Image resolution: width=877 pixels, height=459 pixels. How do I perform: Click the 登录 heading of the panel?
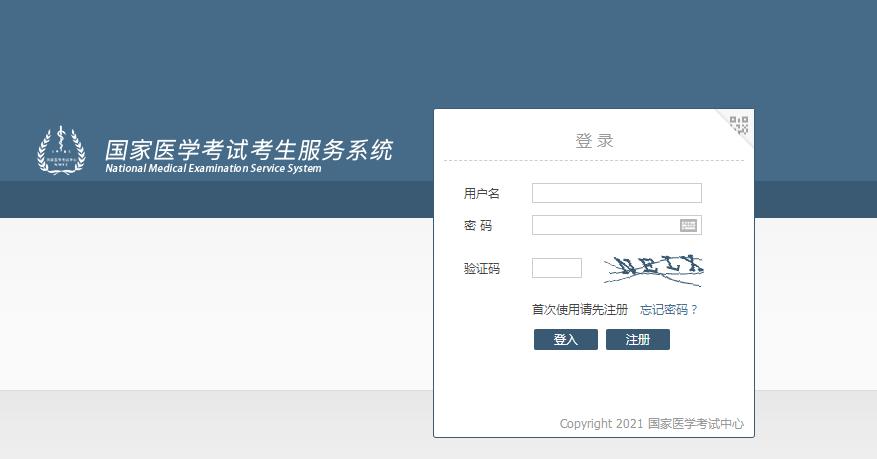594,141
